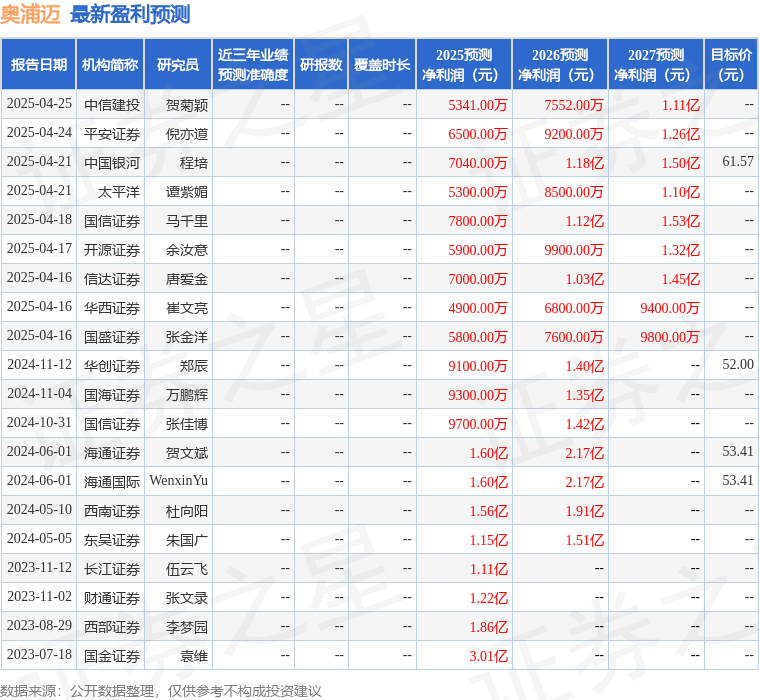The height and width of the screenshot is (700, 759).
Task: Click institution 开源证券
Action: 112,250
